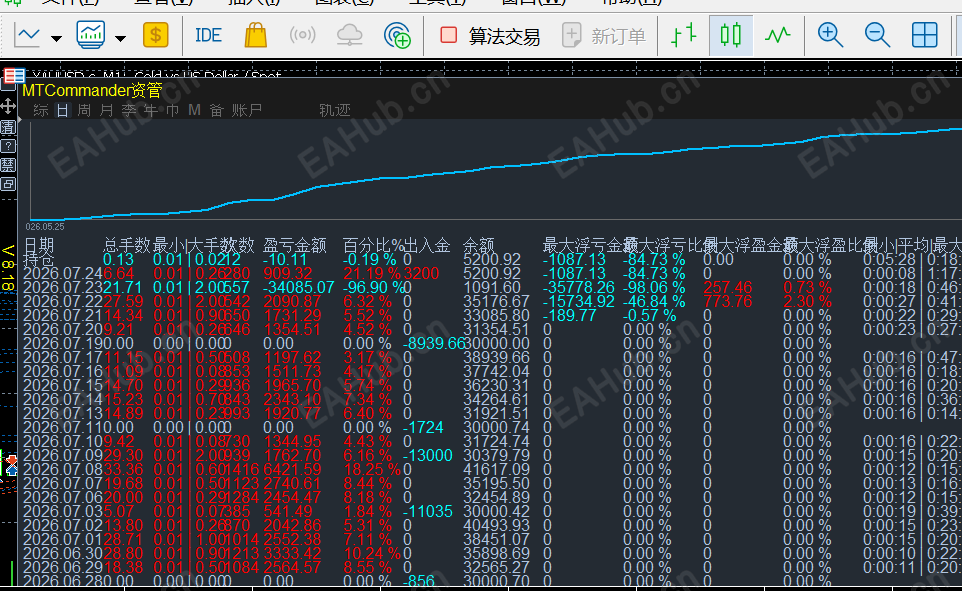Click the cloud VPS hosting icon
This screenshot has width=962, height=591.
click(350, 36)
